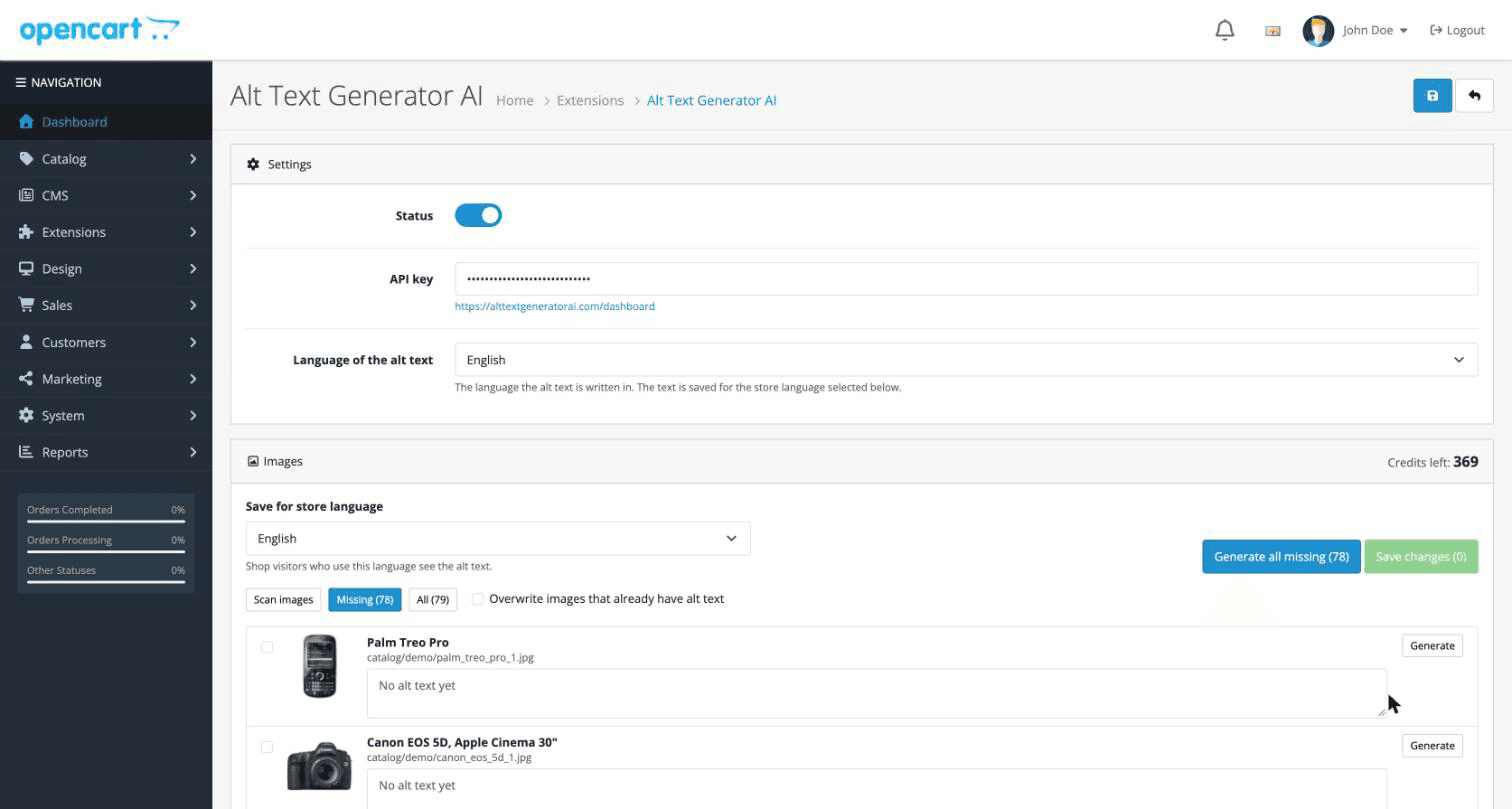
Task: Click Generate all missing (78) button
Action: click(1281, 557)
